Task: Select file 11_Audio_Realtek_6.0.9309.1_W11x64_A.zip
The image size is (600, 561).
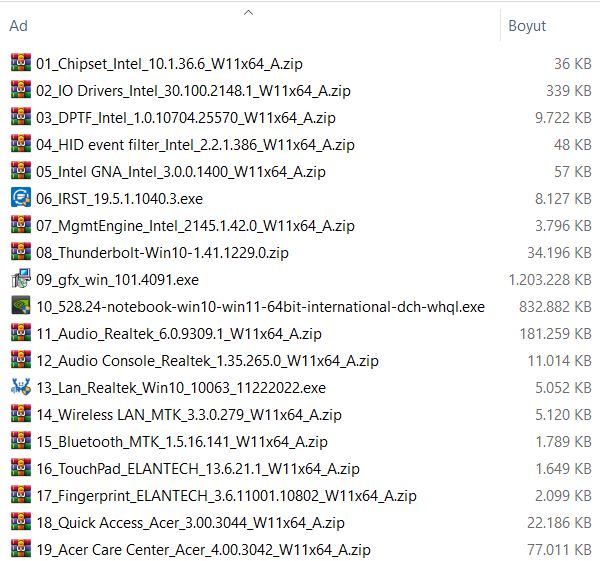Action: click(x=179, y=334)
